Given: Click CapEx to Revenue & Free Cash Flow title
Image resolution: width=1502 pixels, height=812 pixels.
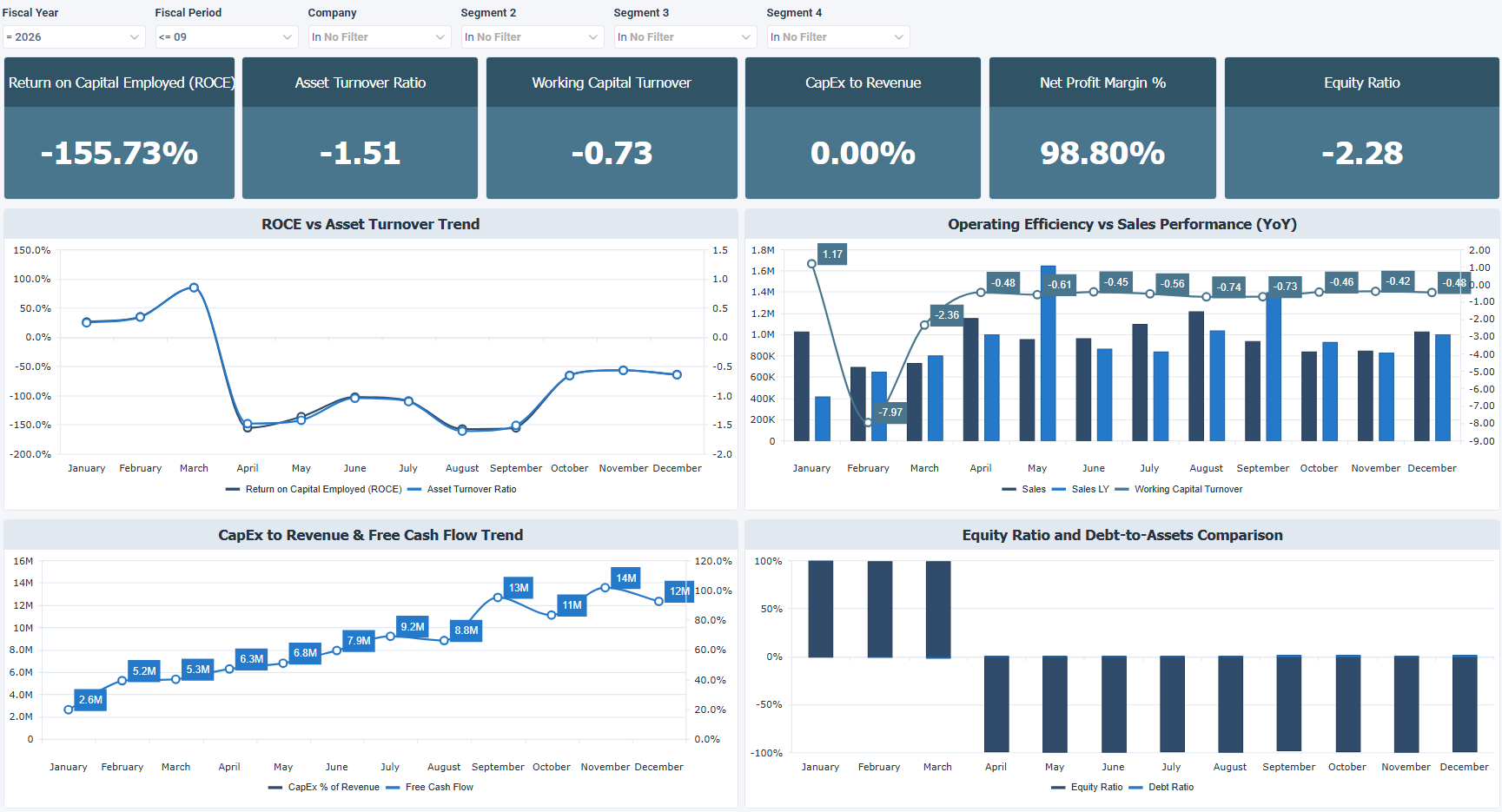Looking at the screenshot, I should pos(371,535).
